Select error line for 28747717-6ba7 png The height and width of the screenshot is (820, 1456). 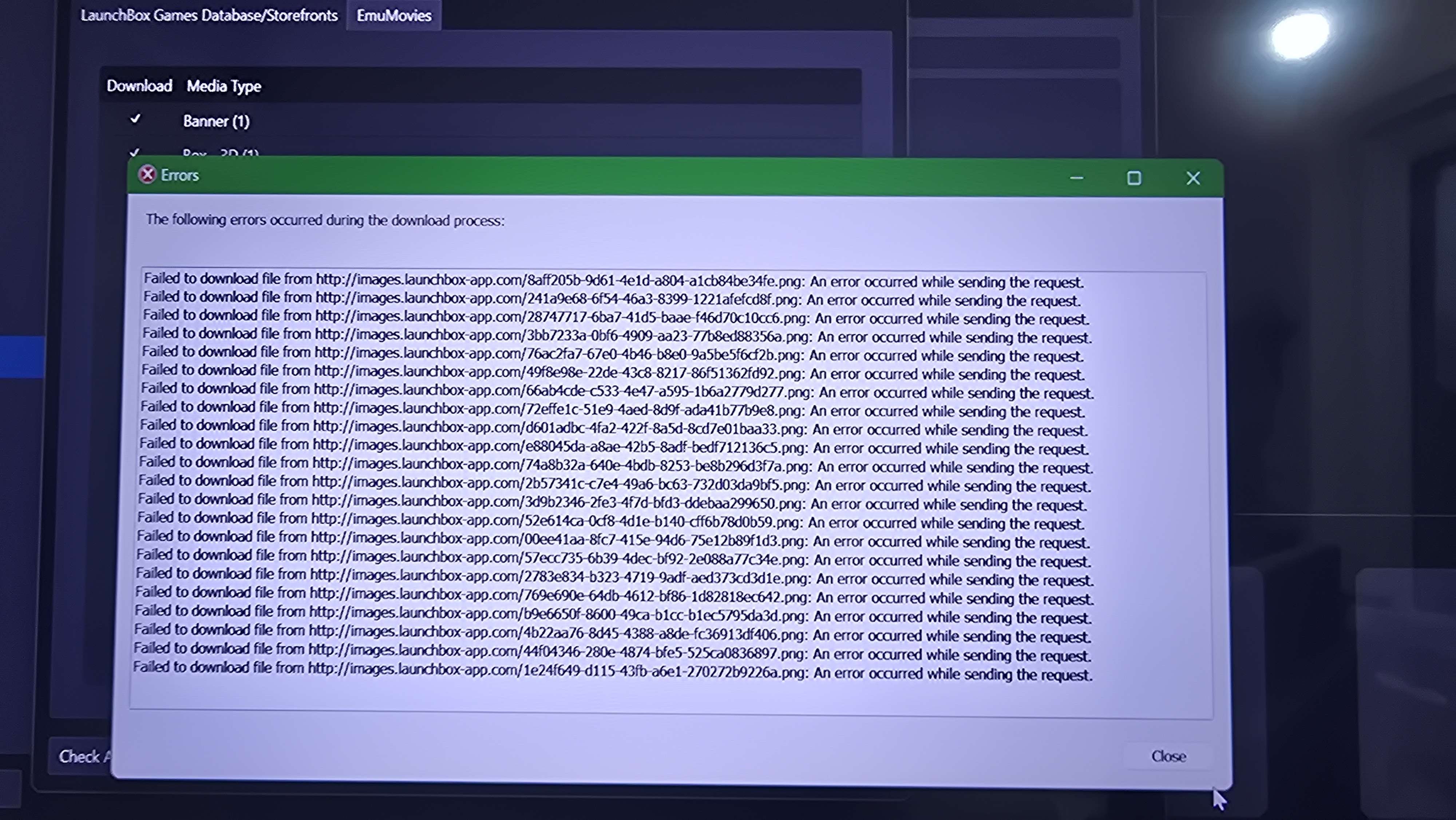pyautogui.click(x=616, y=317)
